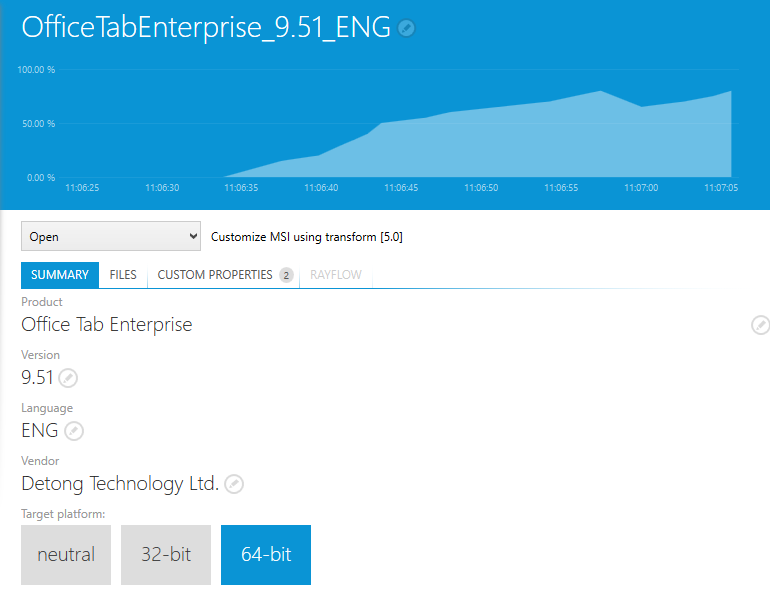770x605 pixels.
Task: Click the edit pencil next to Version 9.51
Action: 68,378
